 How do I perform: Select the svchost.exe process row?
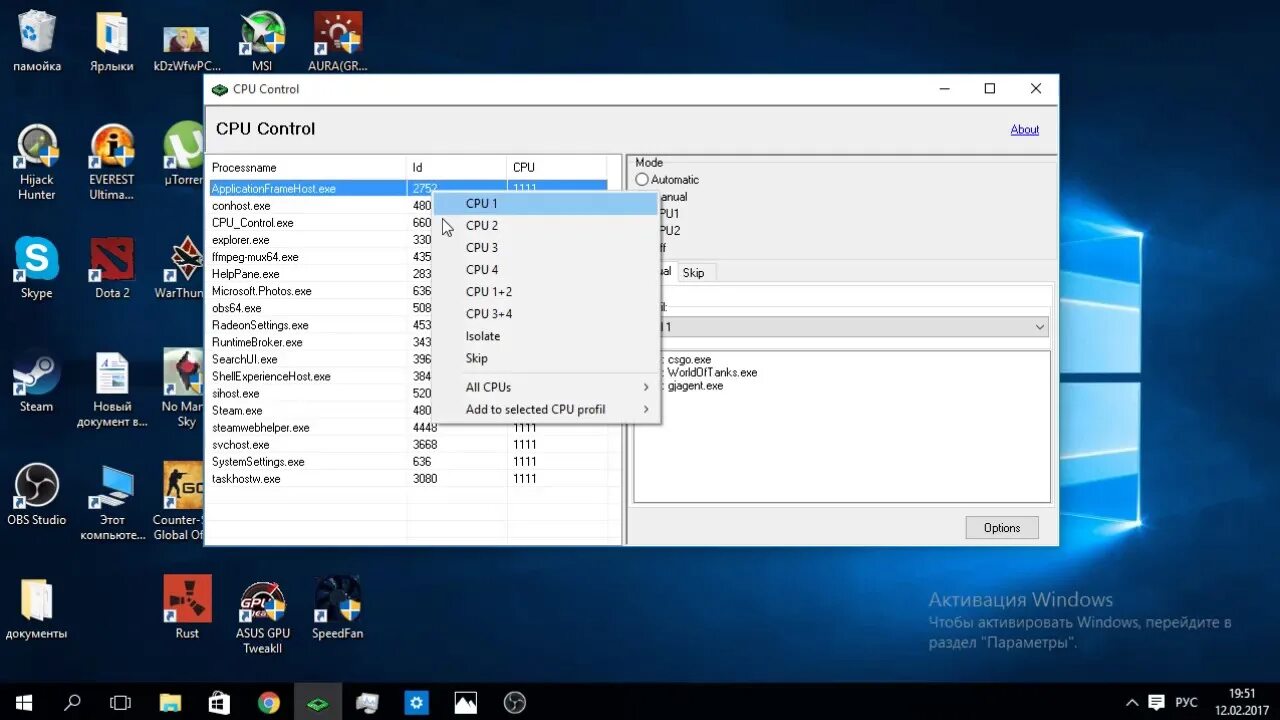coord(407,445)
